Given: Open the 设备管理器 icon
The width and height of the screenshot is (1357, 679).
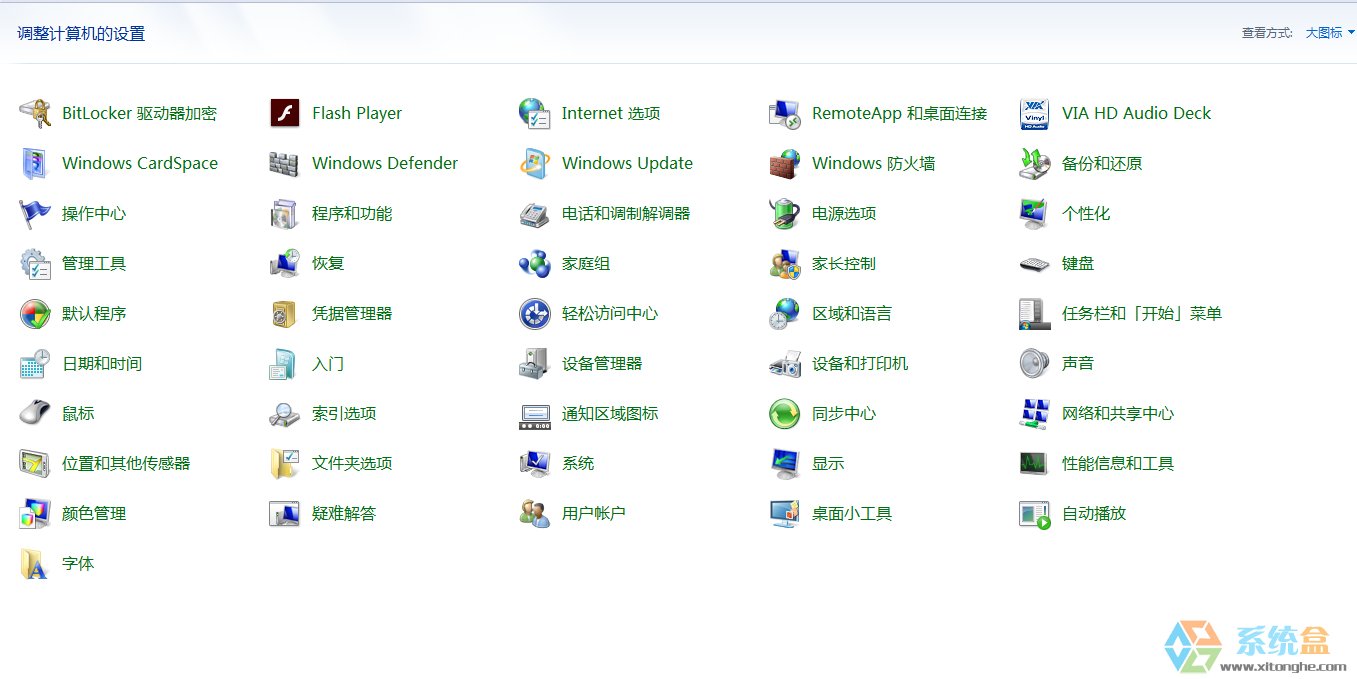Looking at the screenshot, I should coord(535,364).
